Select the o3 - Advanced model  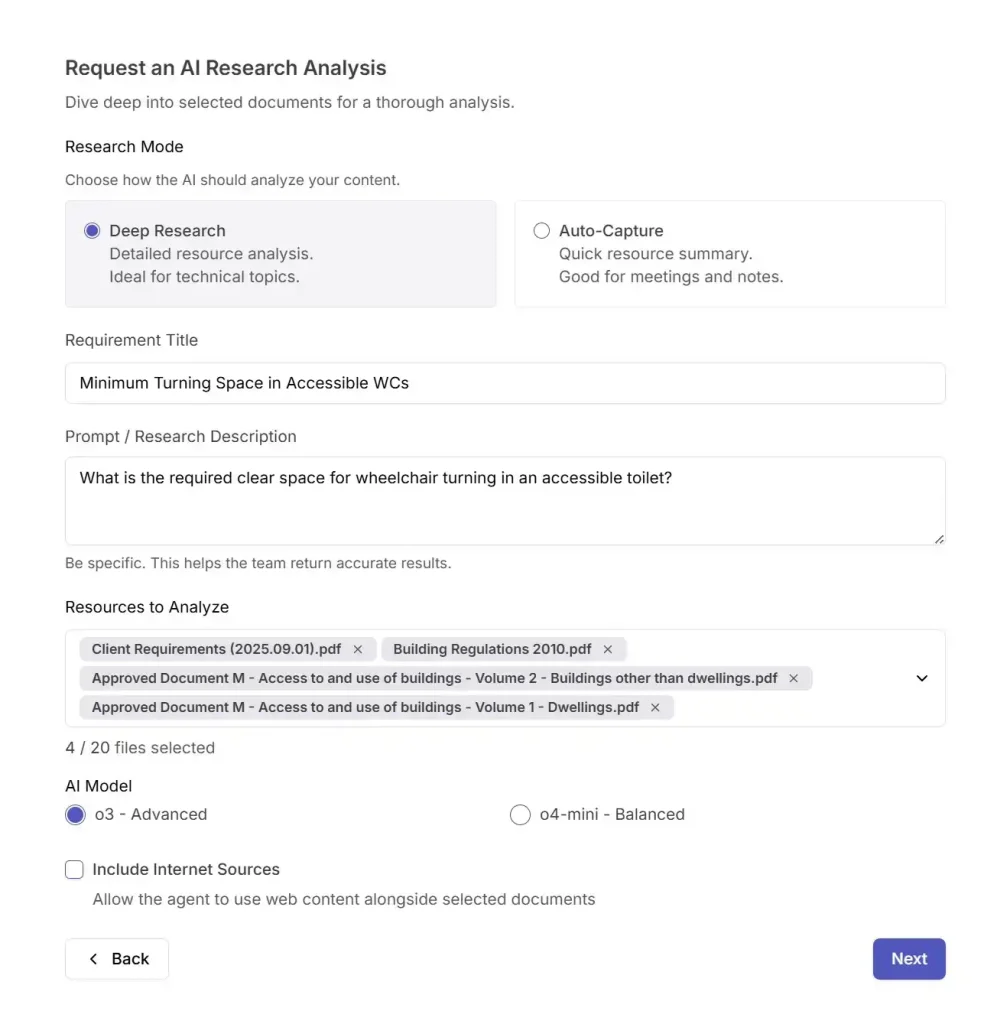pyautogui.click(x=75, y=814)
